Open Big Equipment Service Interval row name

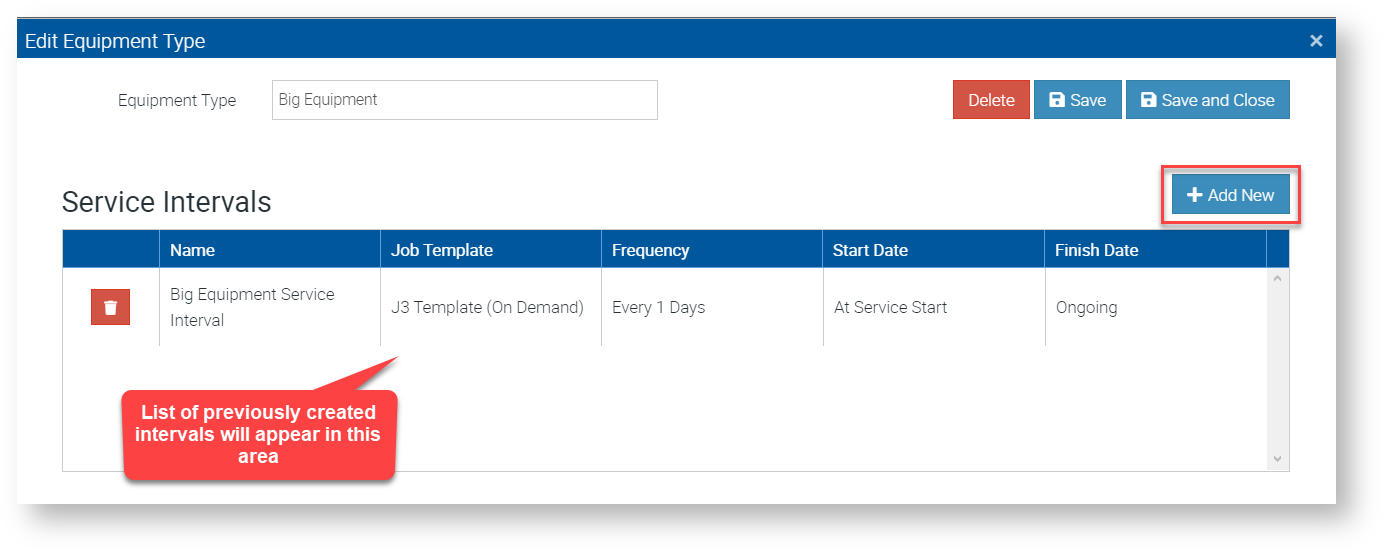tap(252, 307)
